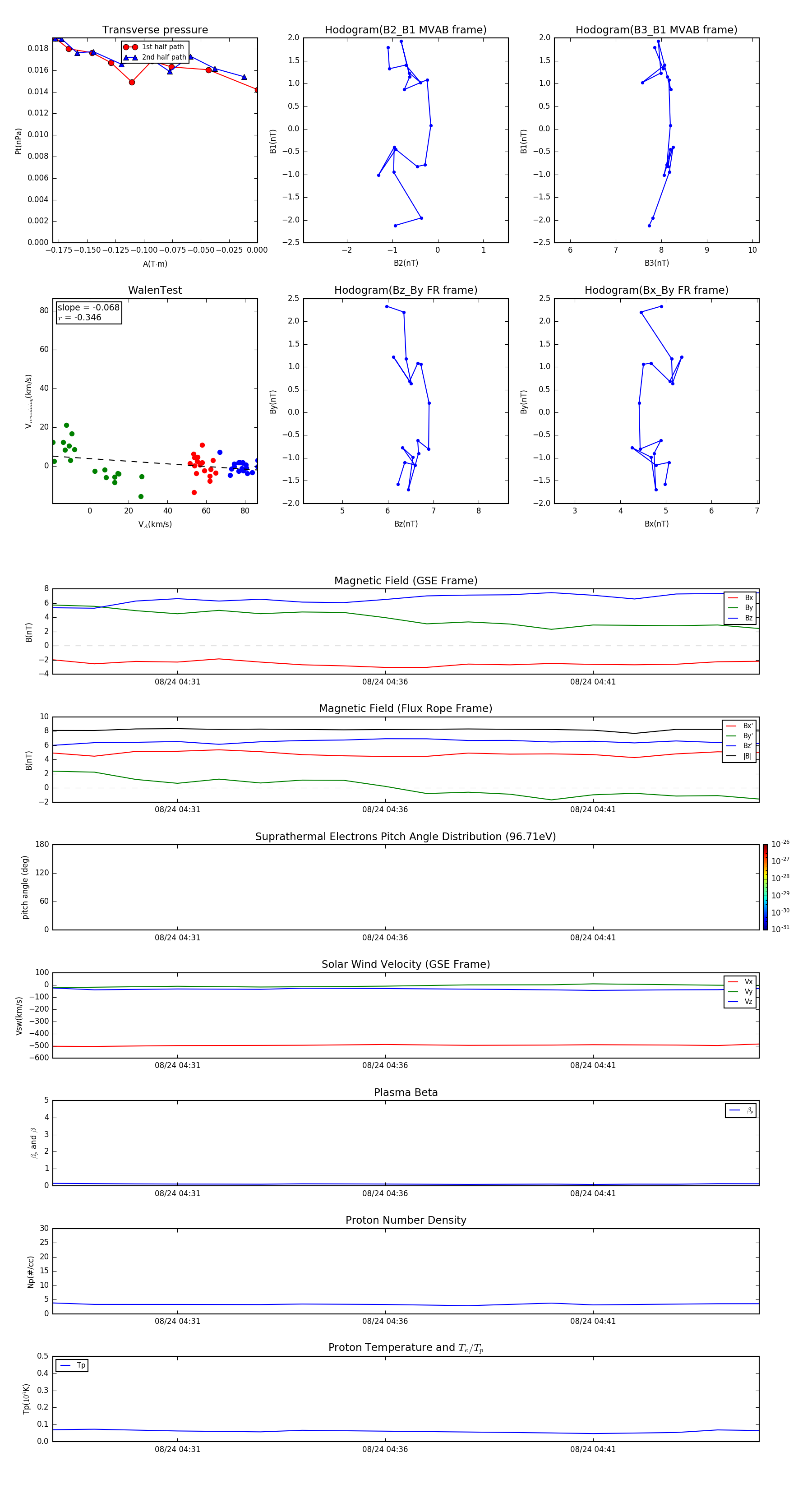Viewport: 812px width, 1489px height.
Task: Select Vx entry in velocity legend
Action: click(740, 981)
